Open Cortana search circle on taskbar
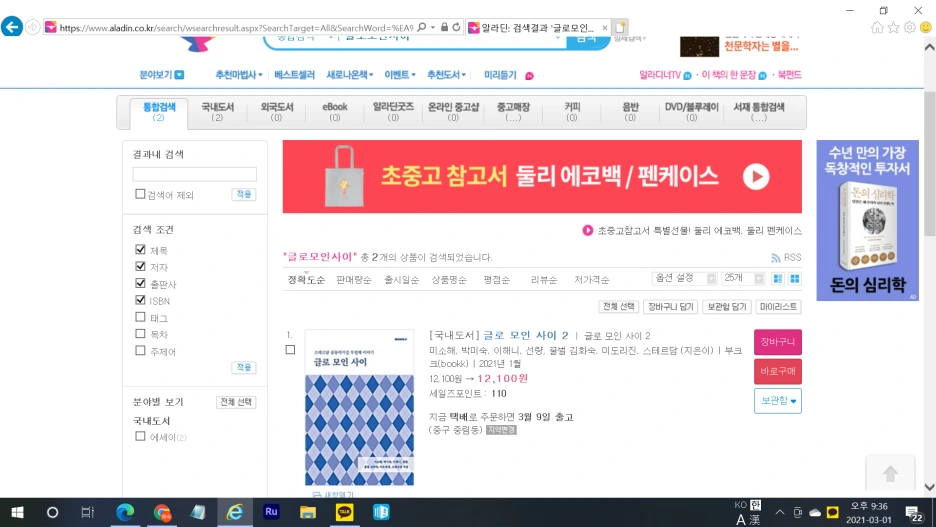 point(53,512)
